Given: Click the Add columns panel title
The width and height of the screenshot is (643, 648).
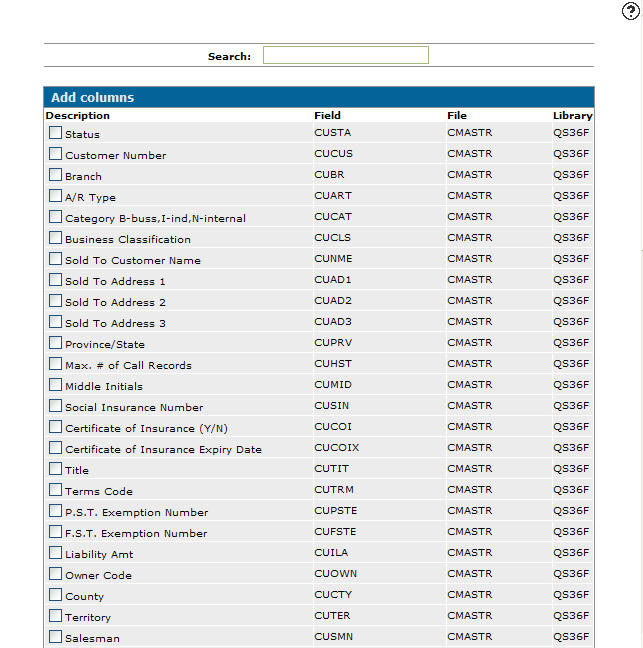Looking at the screenshot, I should pyautogui.click(x=93, y=98).
